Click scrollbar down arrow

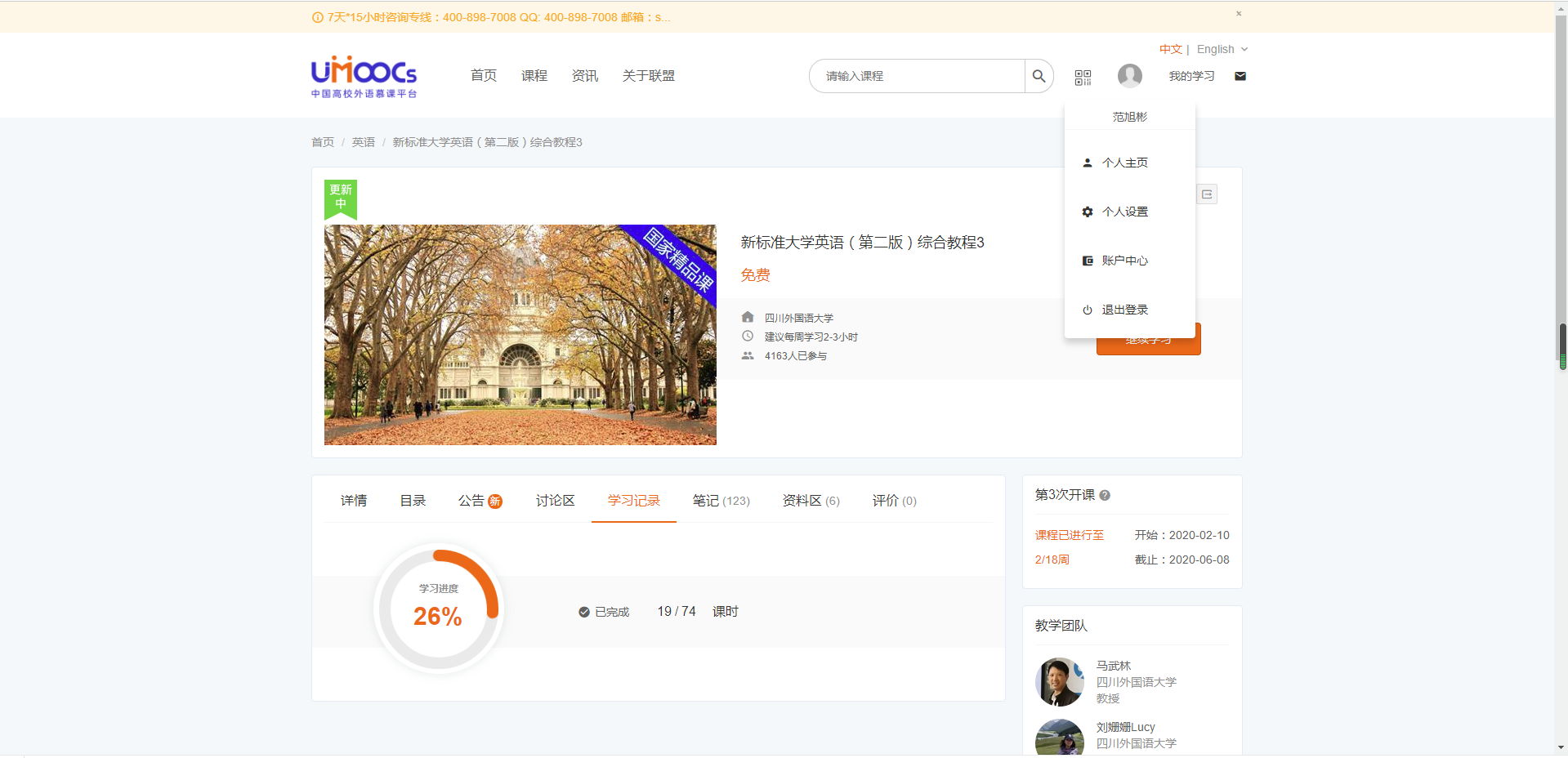point(1561,747)
